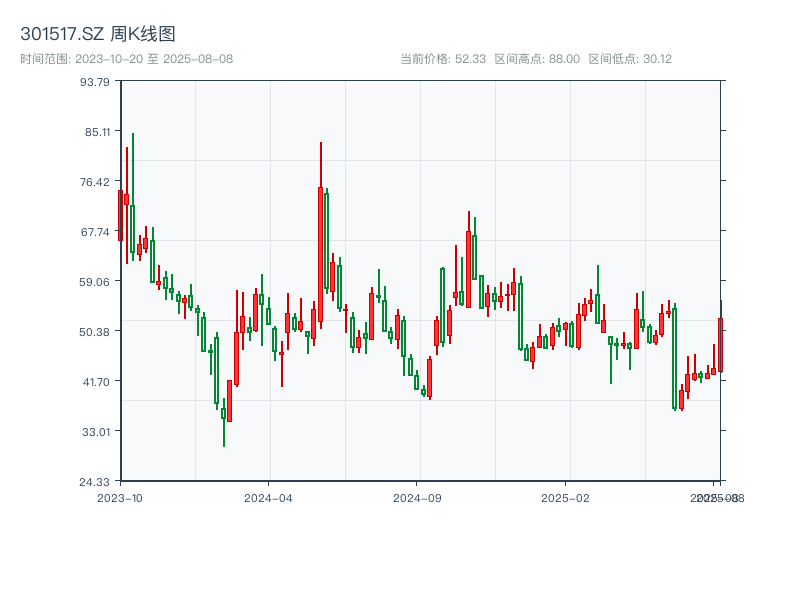Click y-axis label 41.70
800x600 pixels.
(x=96, y=382)
